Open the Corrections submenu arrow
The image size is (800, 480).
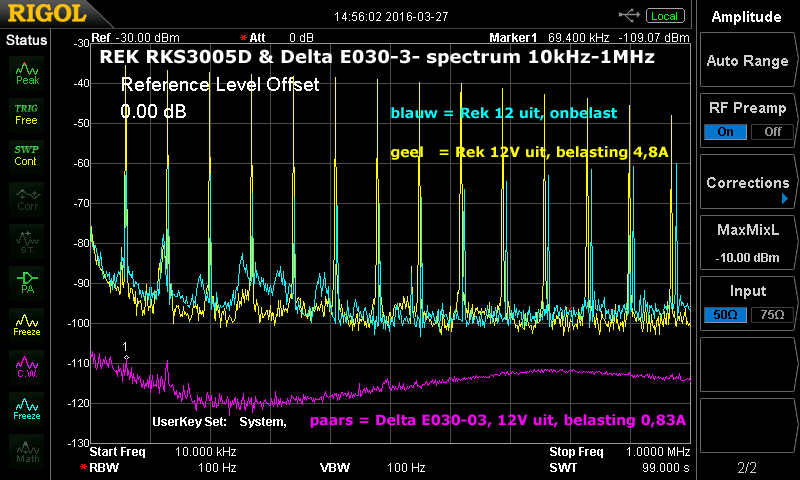(785, 199)
